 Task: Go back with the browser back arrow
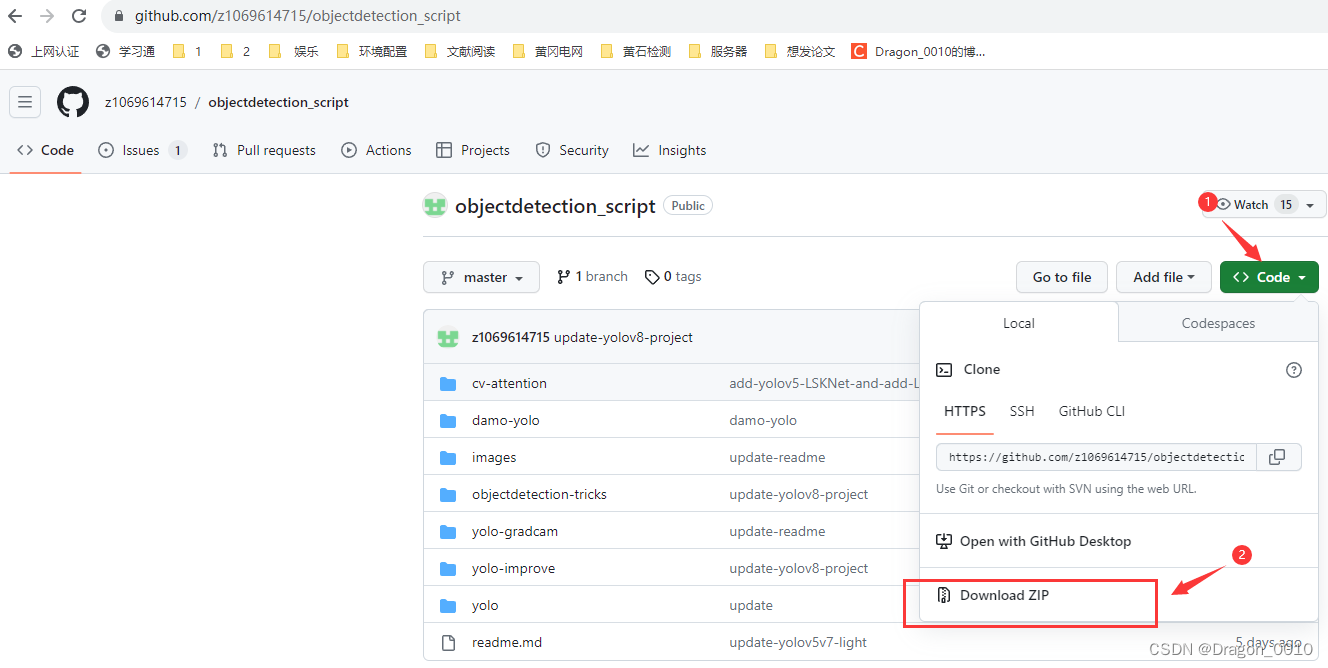pyautogui.click(x=15, y=16)
